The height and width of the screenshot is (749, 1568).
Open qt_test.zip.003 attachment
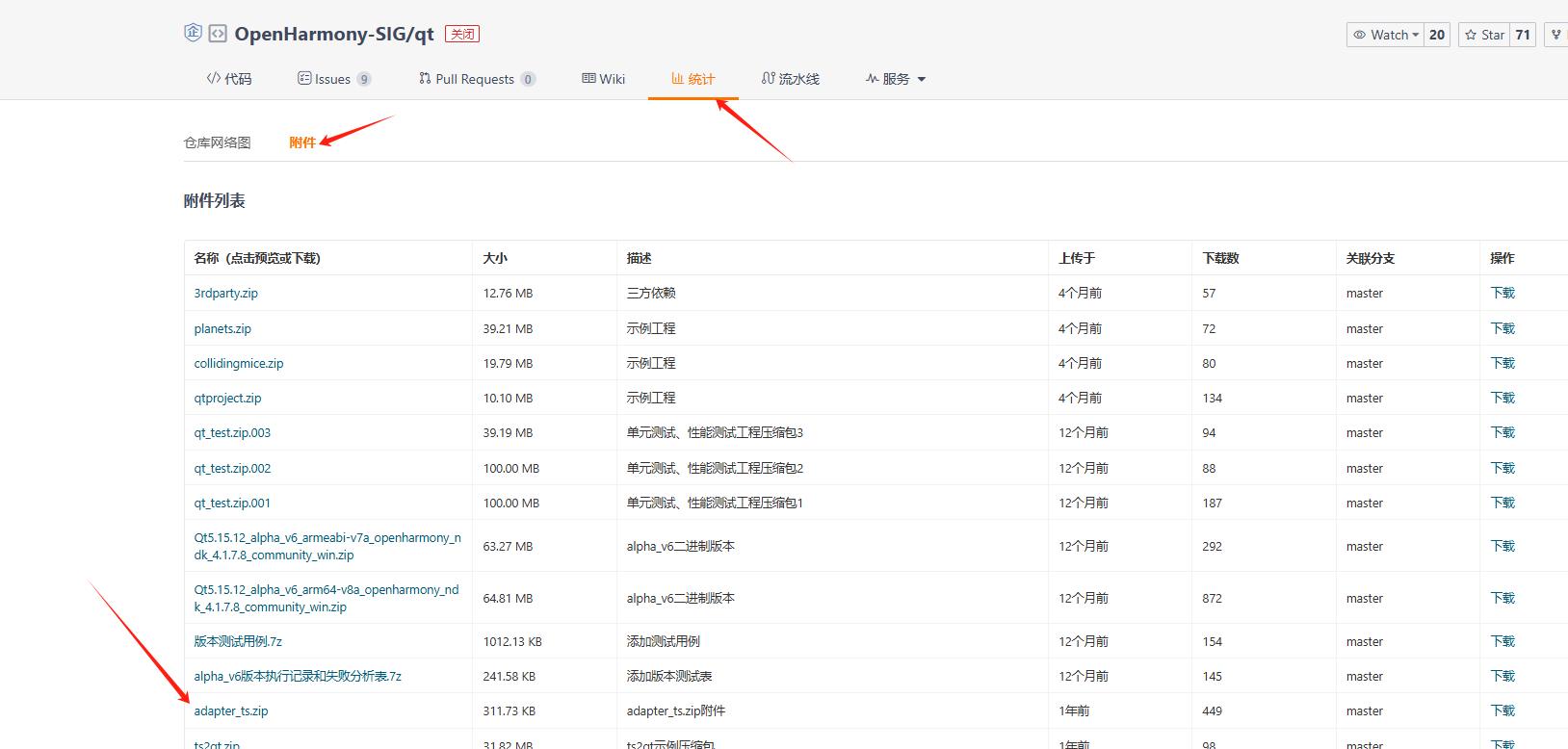232,432
